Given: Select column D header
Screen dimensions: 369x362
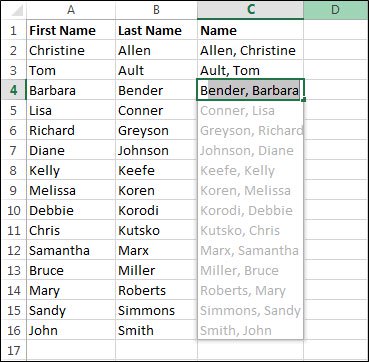Looking at the screenshot, I should pos(335,10).
